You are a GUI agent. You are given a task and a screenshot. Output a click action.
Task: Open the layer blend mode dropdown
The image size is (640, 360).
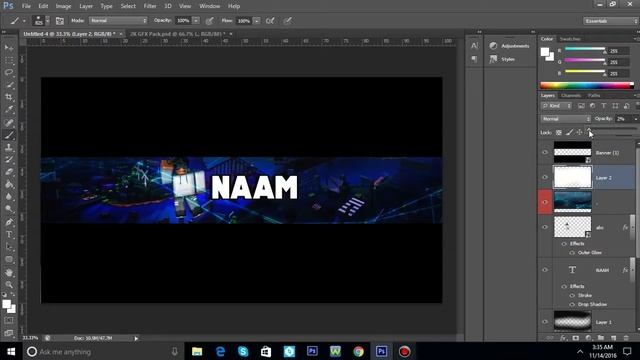[x=566, y=119]
